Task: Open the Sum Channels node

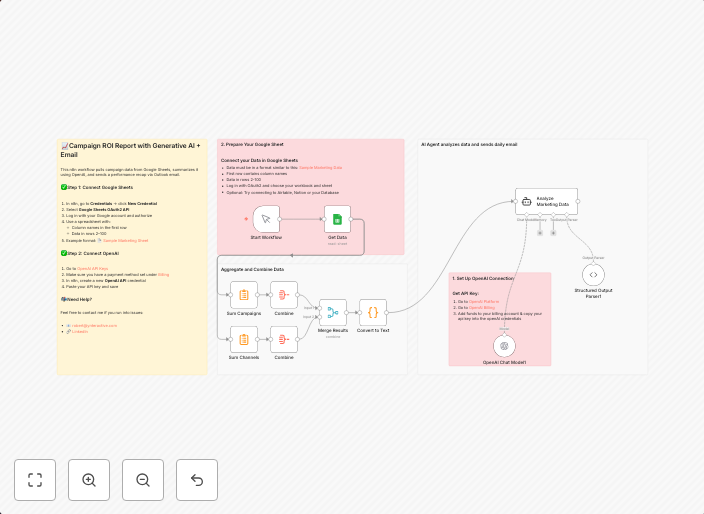Action: [x=243, y=339]
